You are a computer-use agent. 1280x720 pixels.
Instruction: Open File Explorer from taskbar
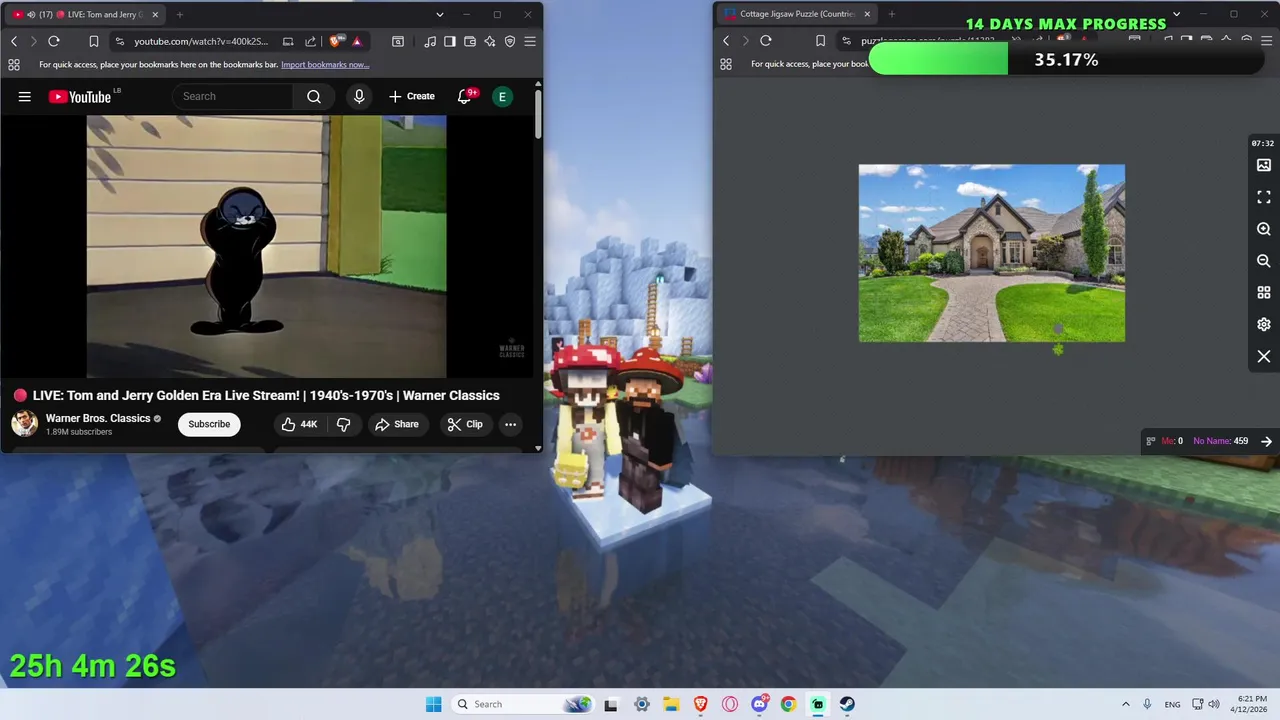tap(671, 704)
